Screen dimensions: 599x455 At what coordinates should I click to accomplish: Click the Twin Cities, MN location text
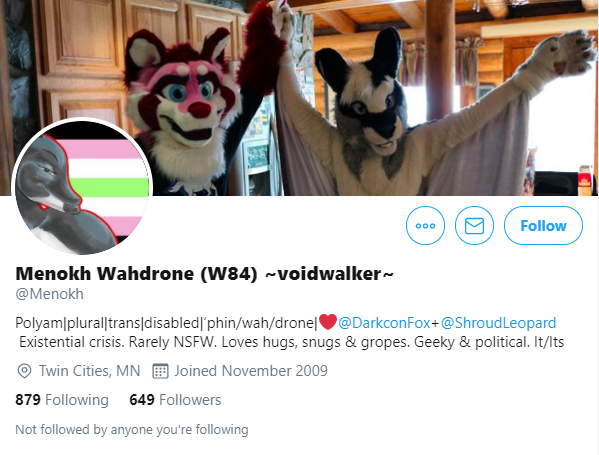(89, 371)
